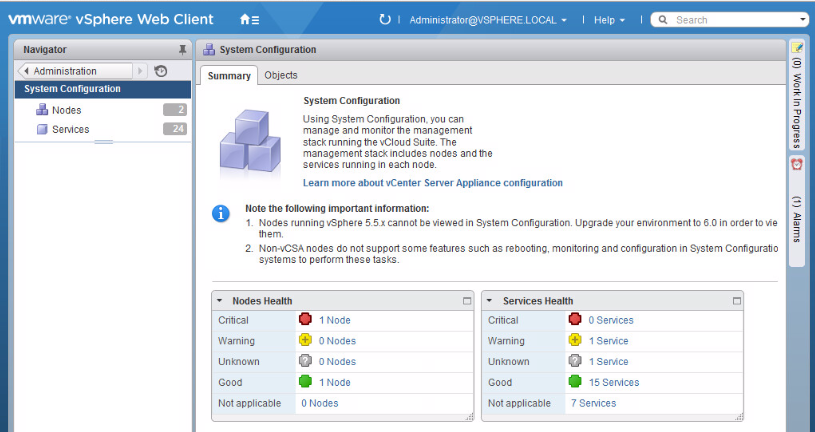Open navigation history clock icon
This screenshot has width=815, height=432.
(x=161, y=71)
